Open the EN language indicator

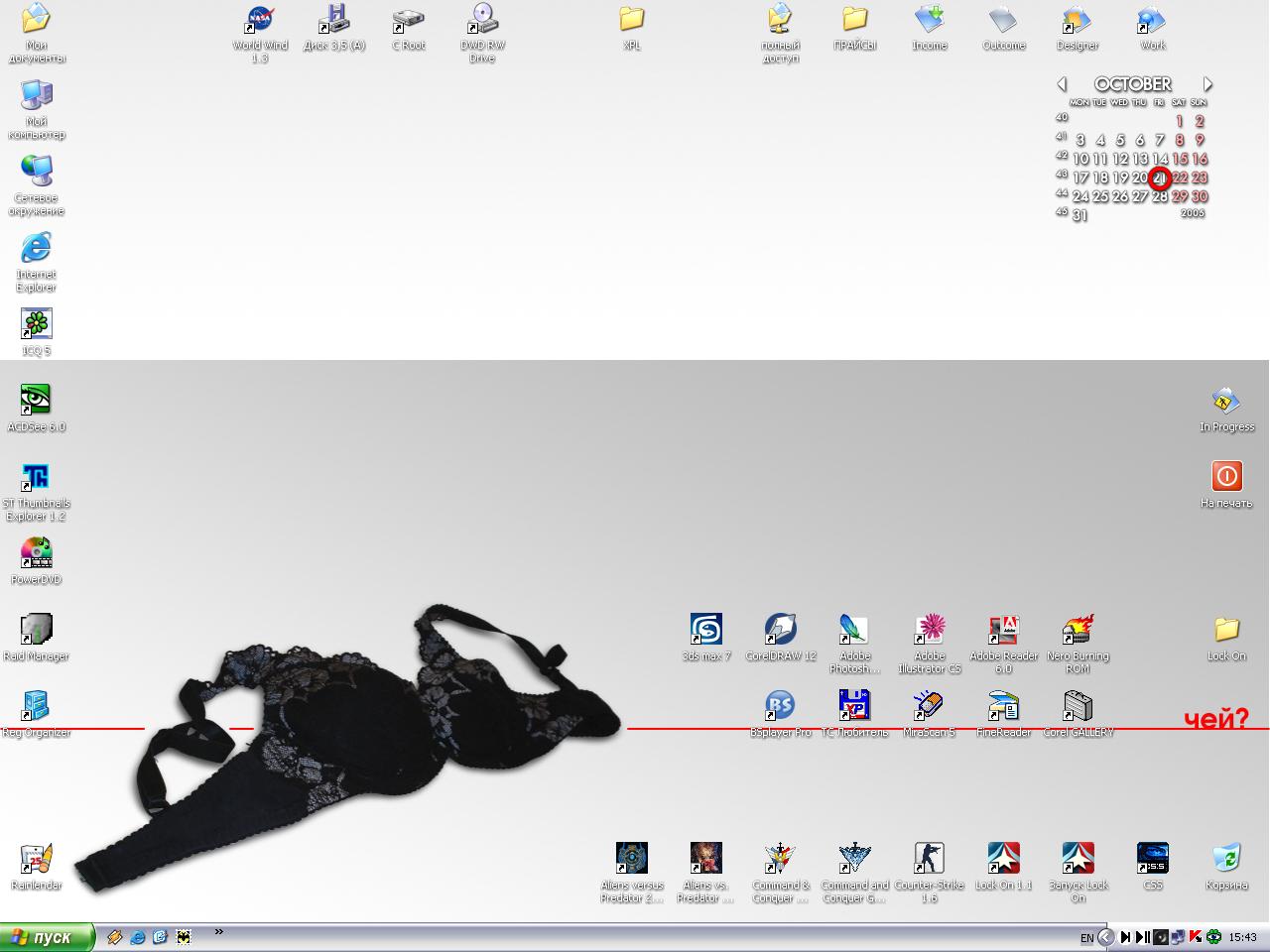[x=1086, y=937]
